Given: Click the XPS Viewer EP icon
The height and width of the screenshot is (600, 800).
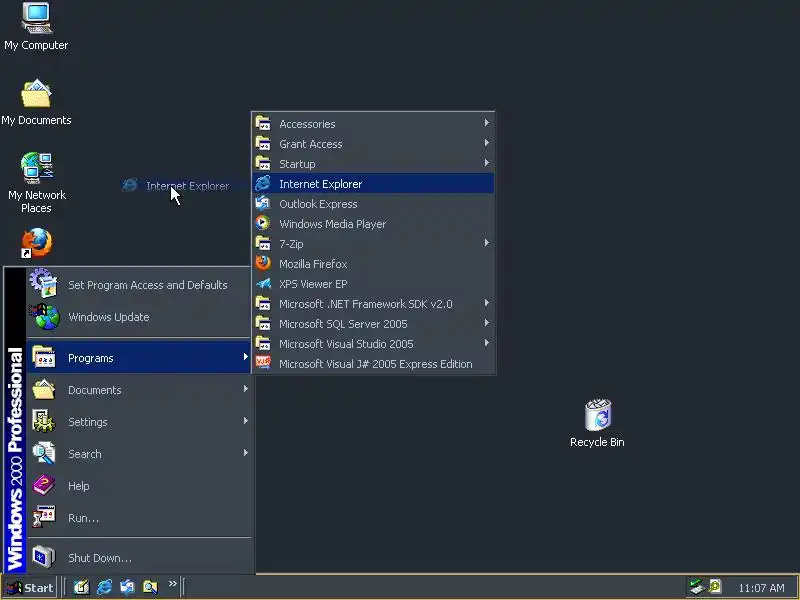Looking at the screenshot, I should pos(263,283).
